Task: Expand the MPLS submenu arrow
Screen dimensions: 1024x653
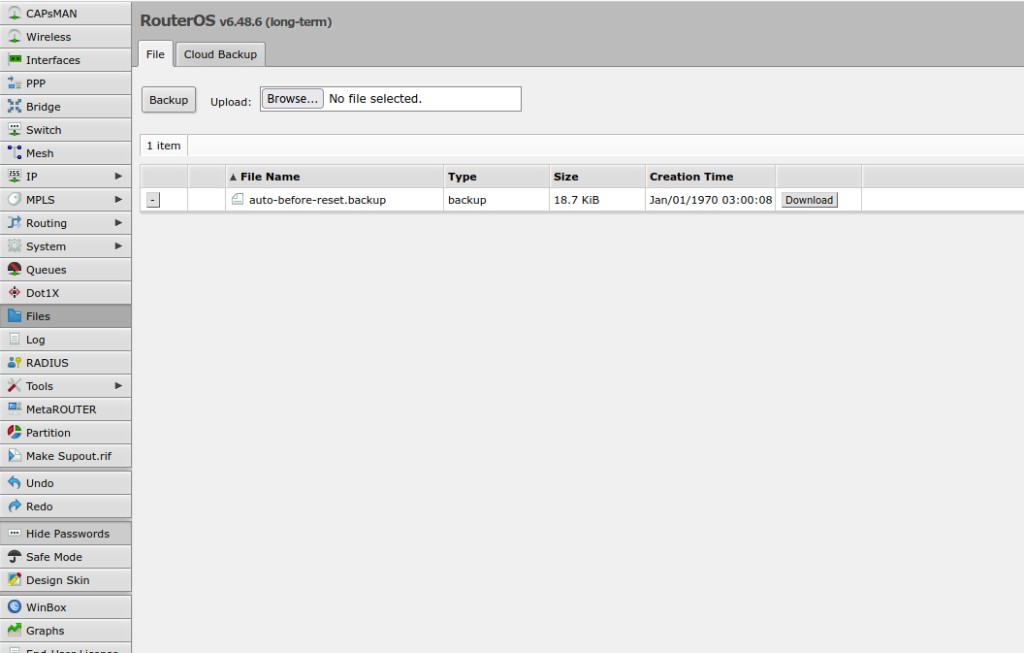Action: pyautogui.click(x=118, y=199)
